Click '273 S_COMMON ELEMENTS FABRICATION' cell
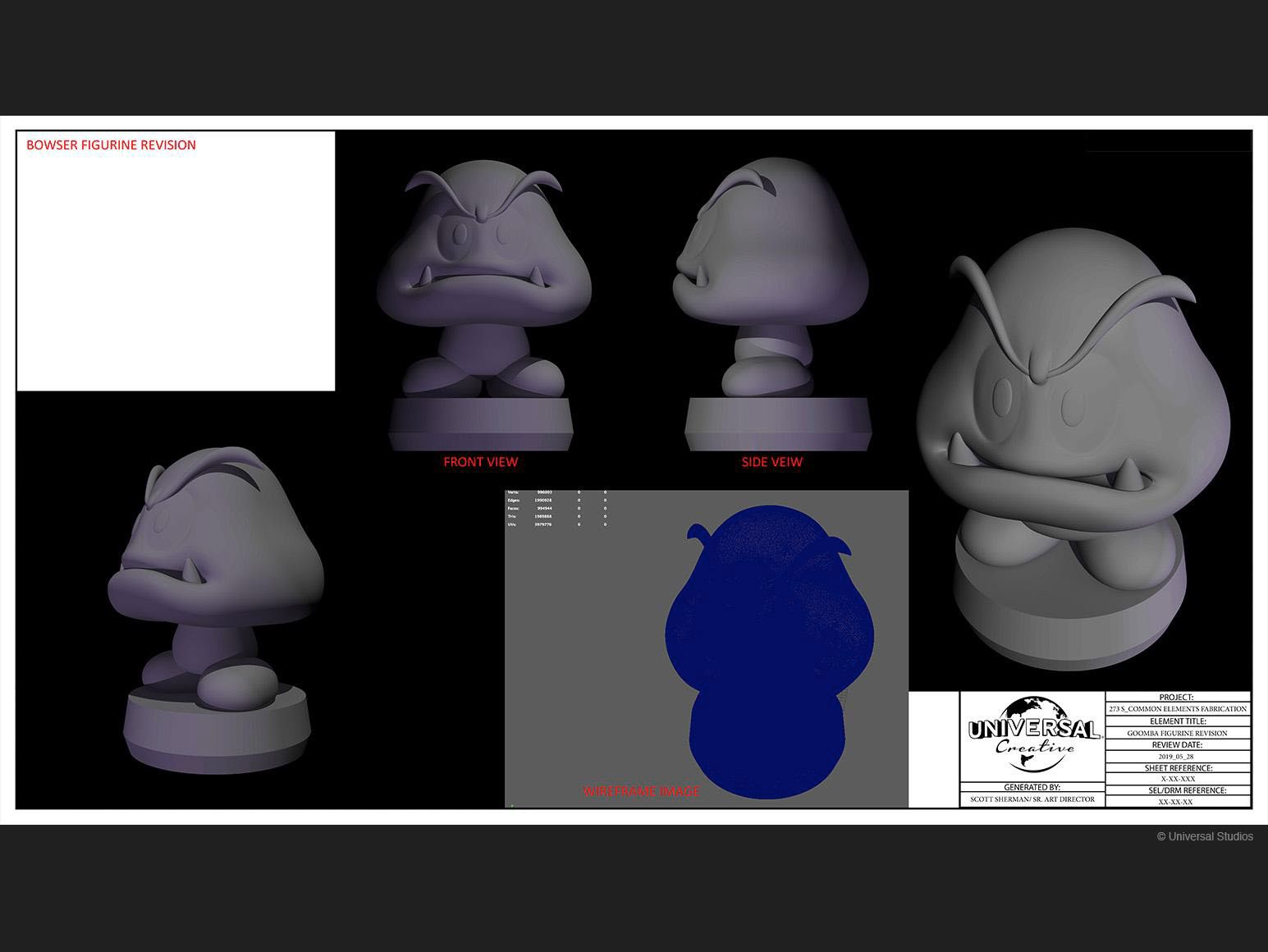 click(x=1178, y=709)
